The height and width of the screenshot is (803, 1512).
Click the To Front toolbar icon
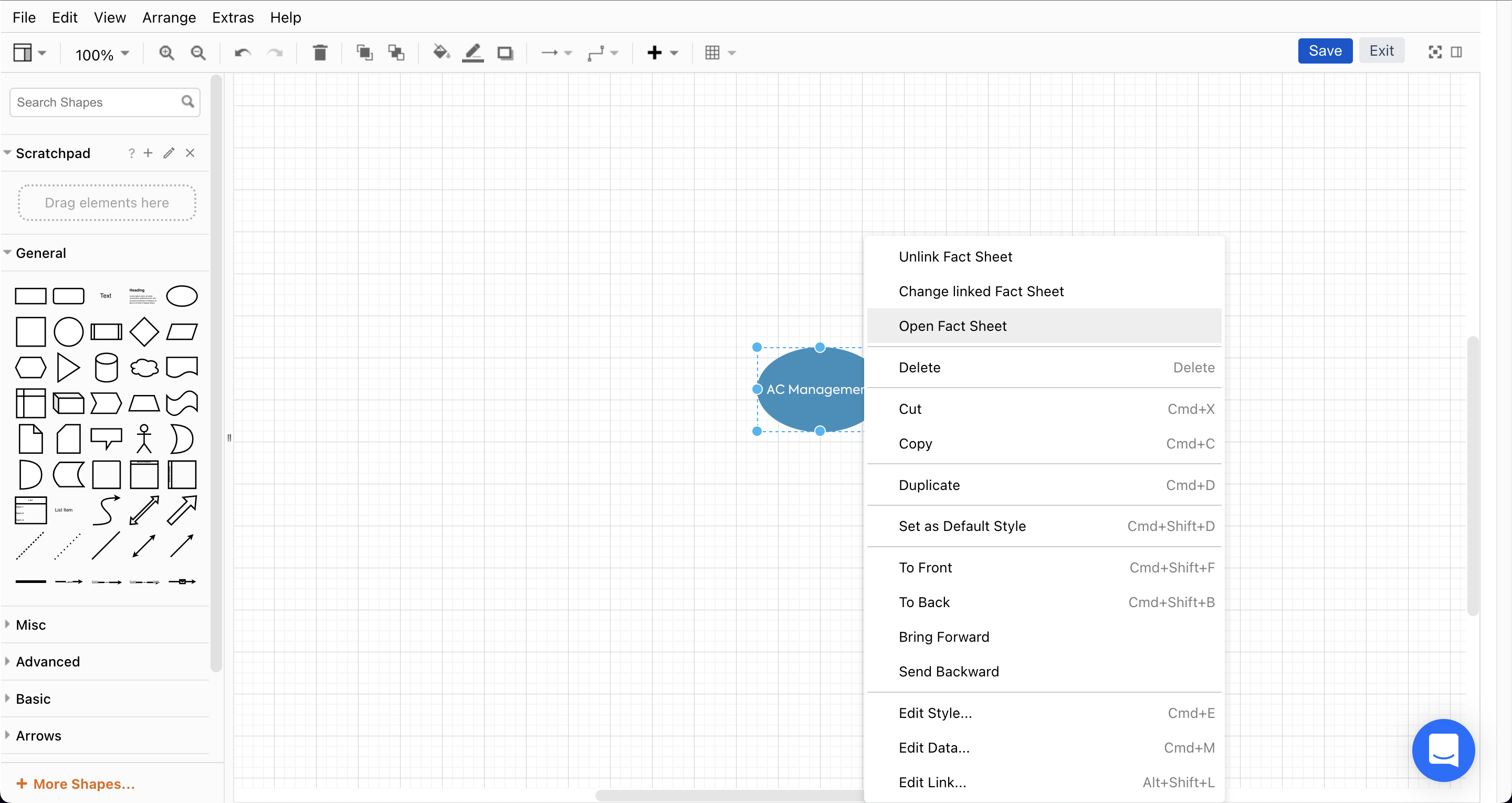click(x=364, y=53)
